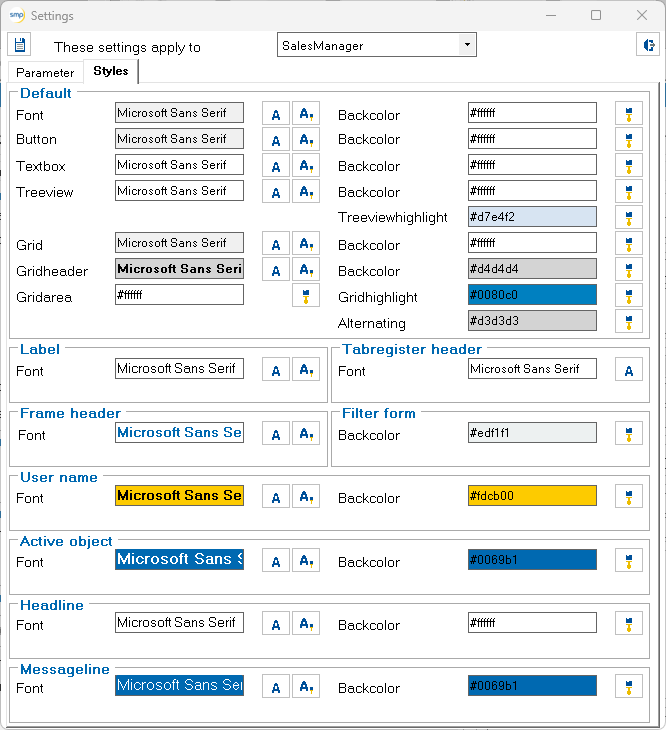Click the exit icon at top right
The image size is (666, 730).
648,45
